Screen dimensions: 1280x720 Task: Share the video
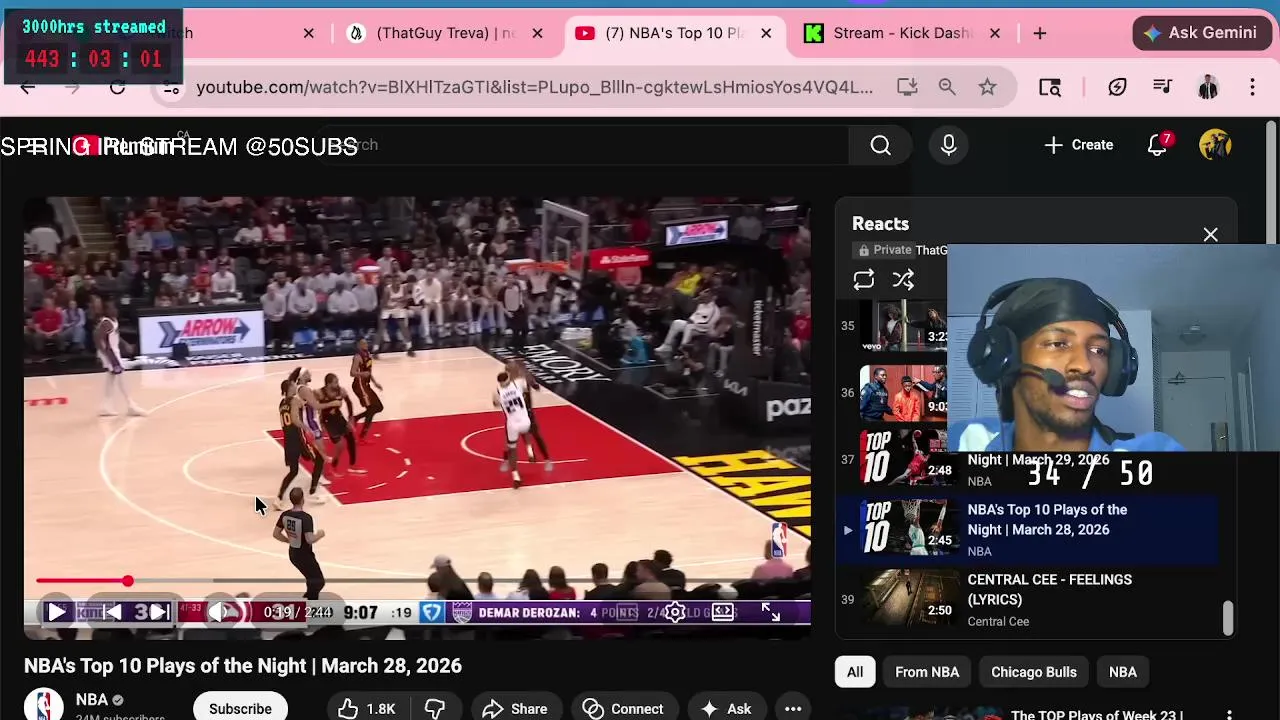tap(515, 708)
